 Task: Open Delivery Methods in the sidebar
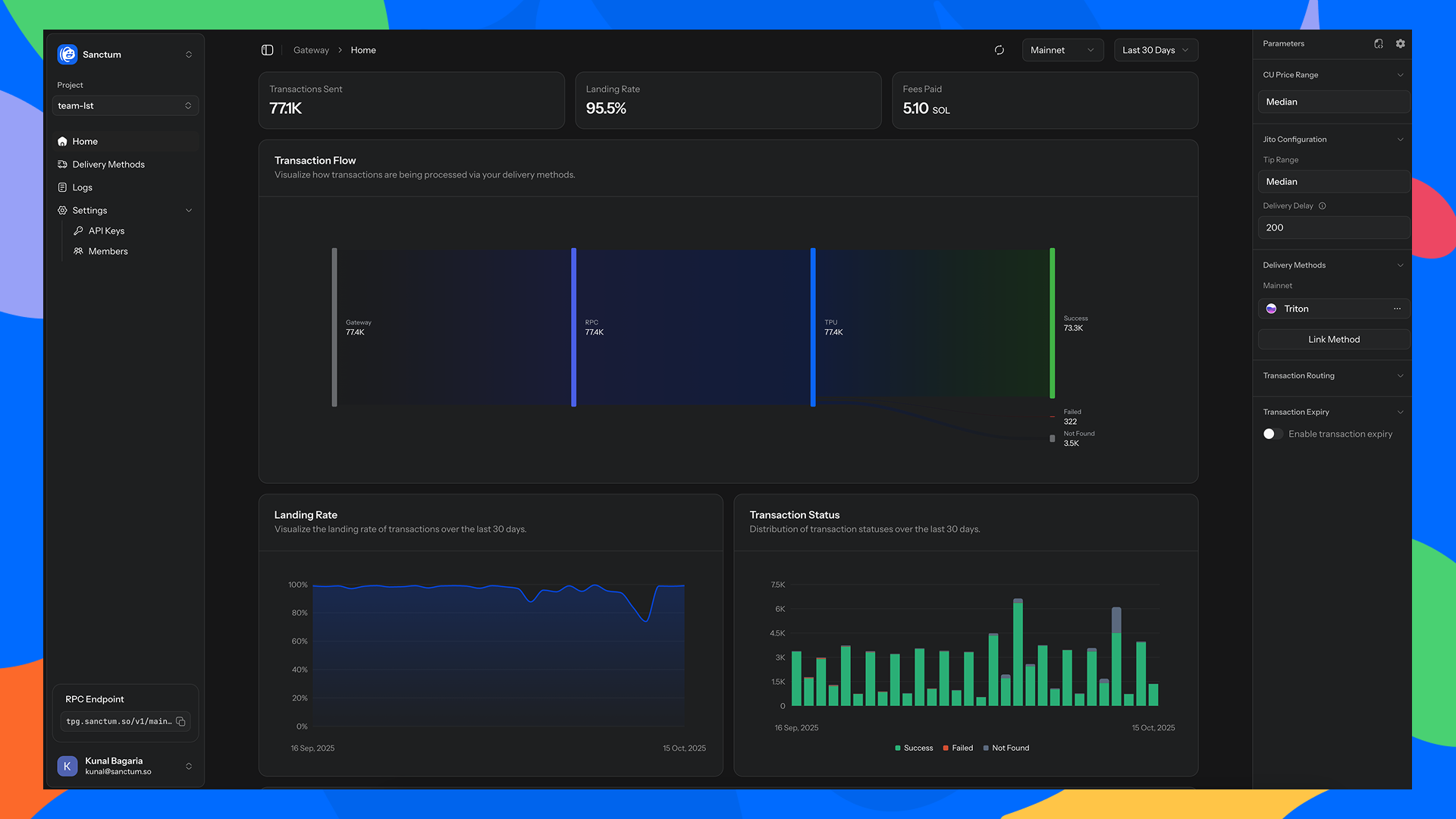[125, 165]
